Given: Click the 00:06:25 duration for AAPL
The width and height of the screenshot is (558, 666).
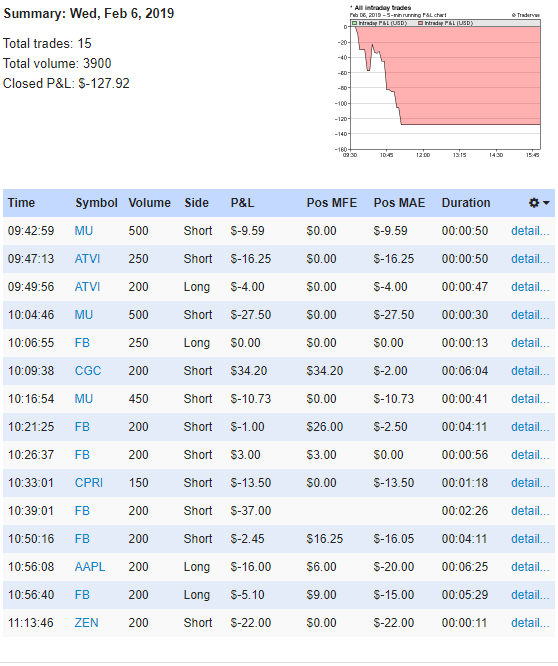Looking at the screenshot, I should [x=465, y=567].
